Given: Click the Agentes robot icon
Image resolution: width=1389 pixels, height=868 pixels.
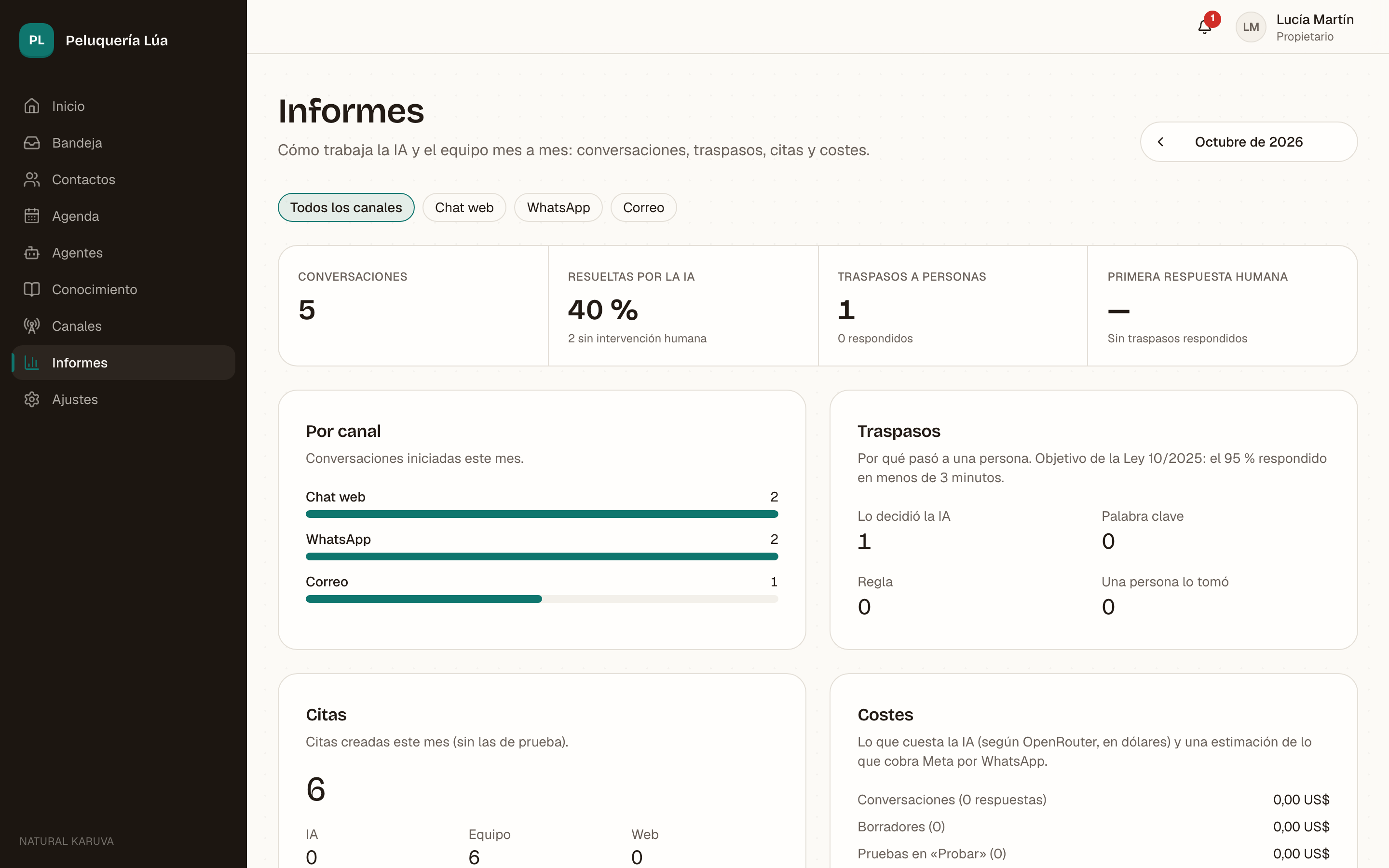Looking at the screenshot, I should tap(31, 253).
